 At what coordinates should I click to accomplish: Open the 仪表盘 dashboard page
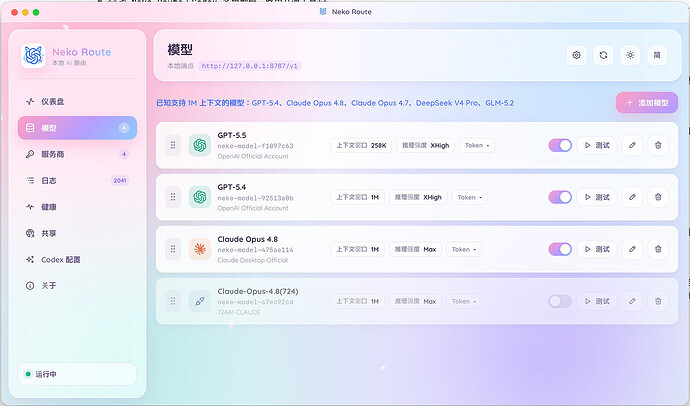pyautogui.click(x=77, y=102)
